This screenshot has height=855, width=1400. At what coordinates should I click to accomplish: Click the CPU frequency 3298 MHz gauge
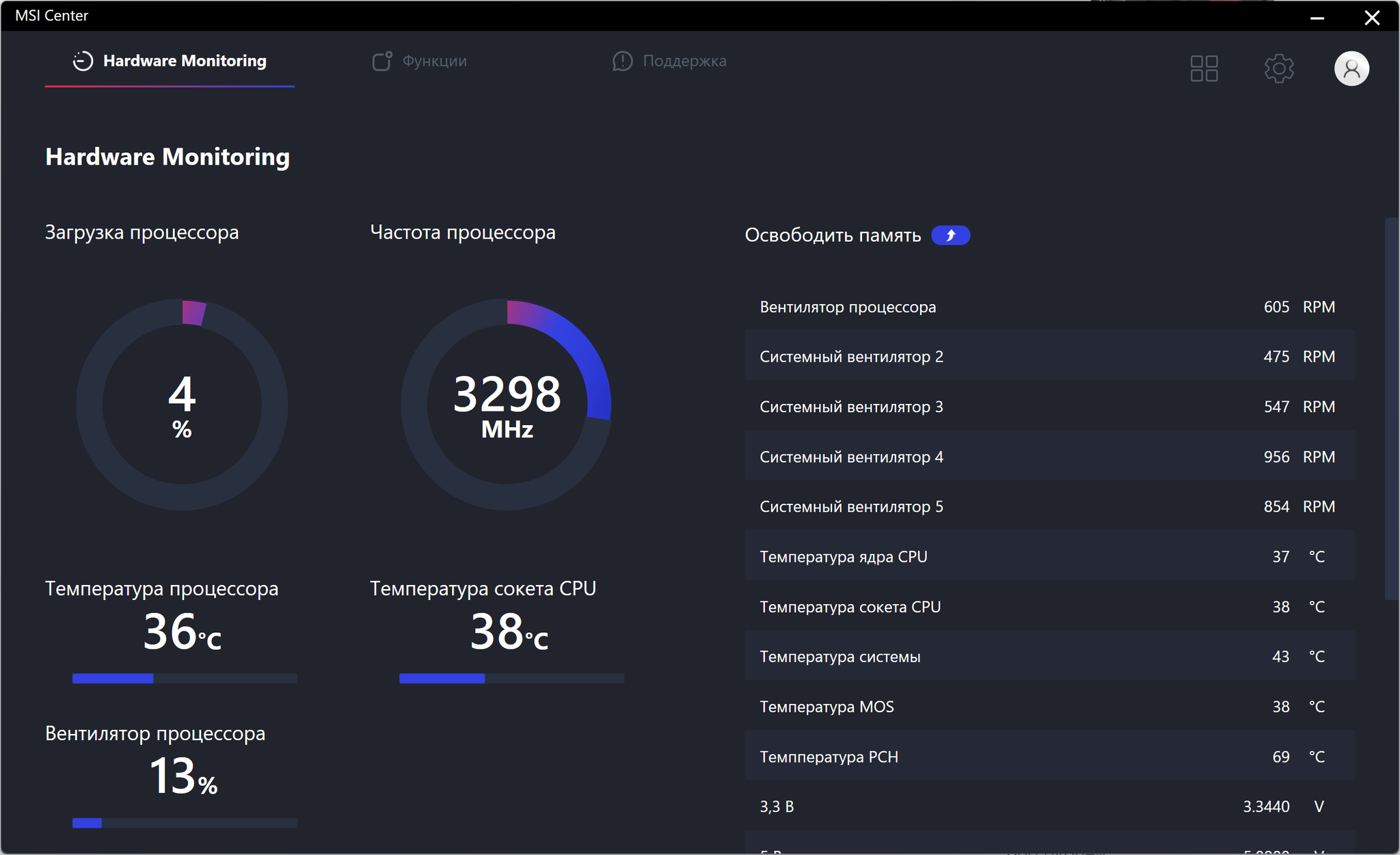tap(507, 405)
